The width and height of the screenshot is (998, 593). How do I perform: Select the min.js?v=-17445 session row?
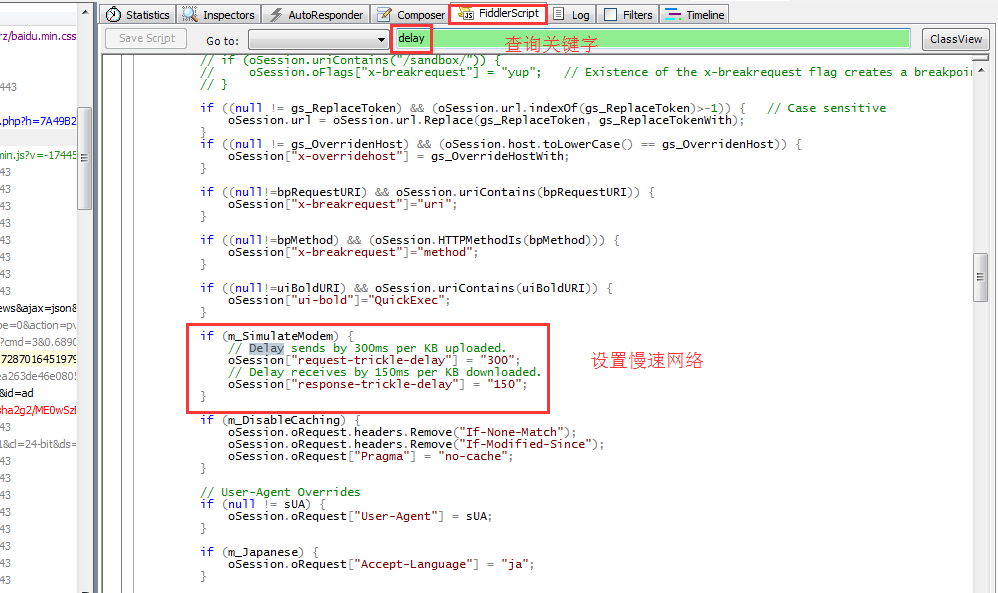tap(38, 155)
